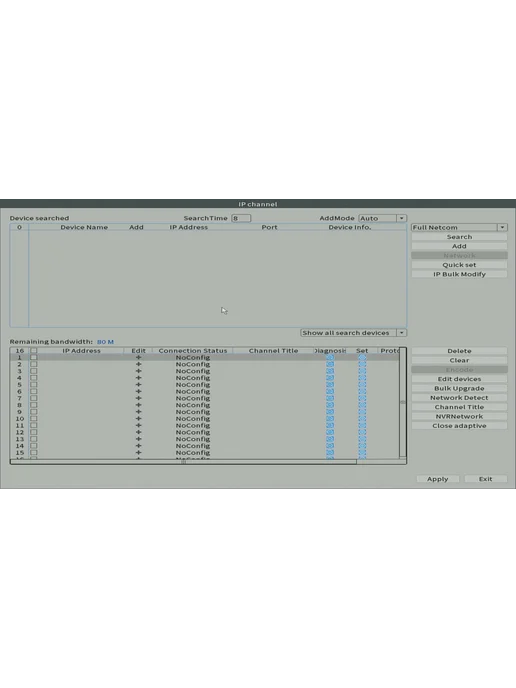Screen dimensions: 516x688
Task: Check the checkbox for channel 9
Action: (34, 412)
